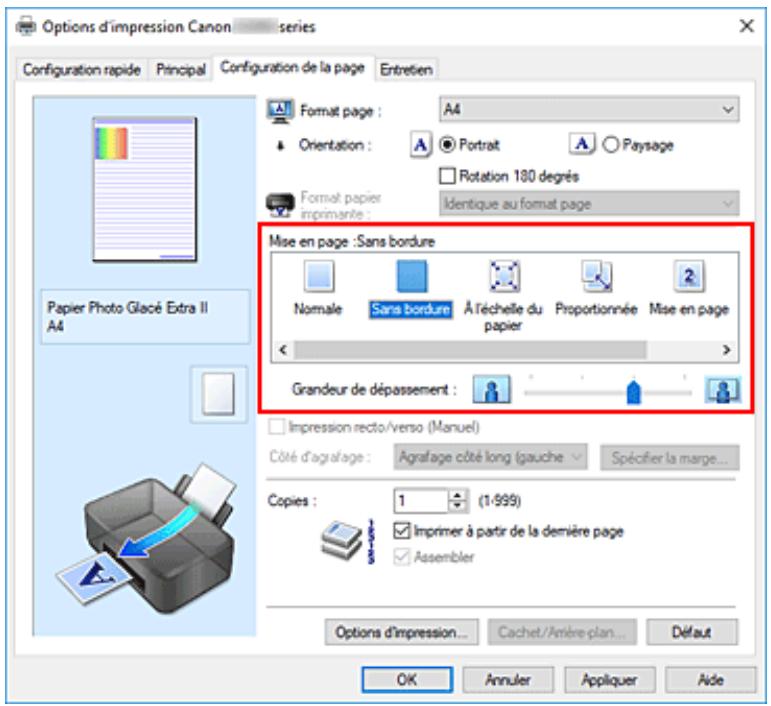This screenshot has width=771, height=706.
Task: Choose the Sans bordure layout icon
Action: [412, 276]
